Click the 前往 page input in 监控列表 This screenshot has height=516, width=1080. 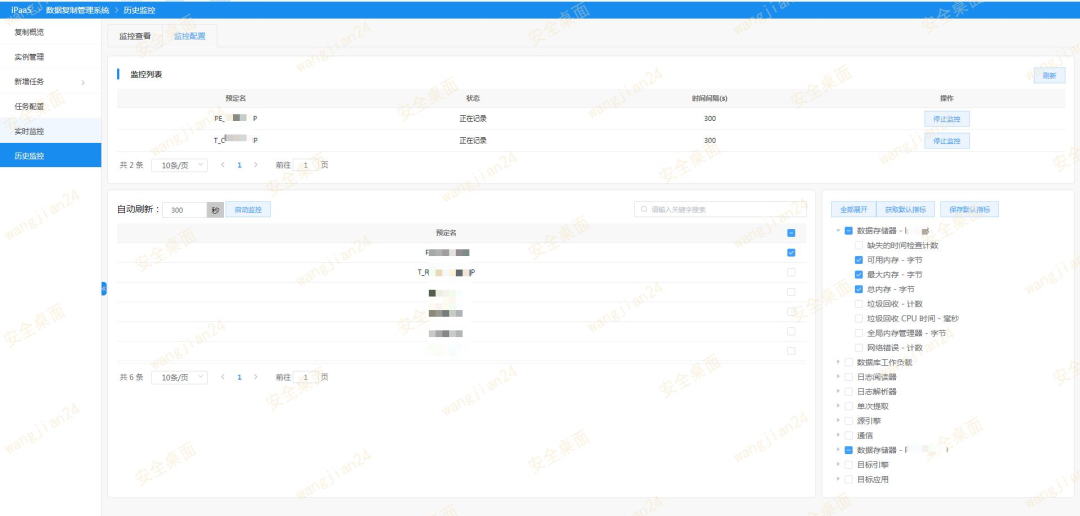point(306,165)
